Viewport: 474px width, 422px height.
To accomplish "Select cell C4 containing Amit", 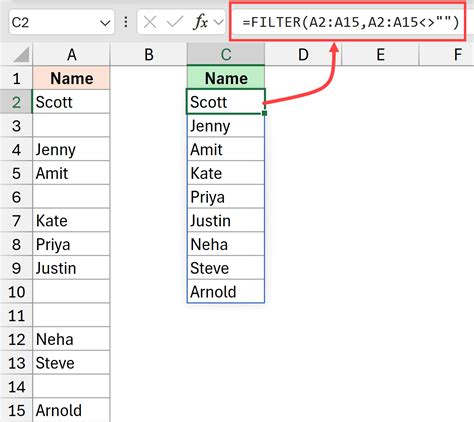I will pyautogui.click(x=226, y=149).
